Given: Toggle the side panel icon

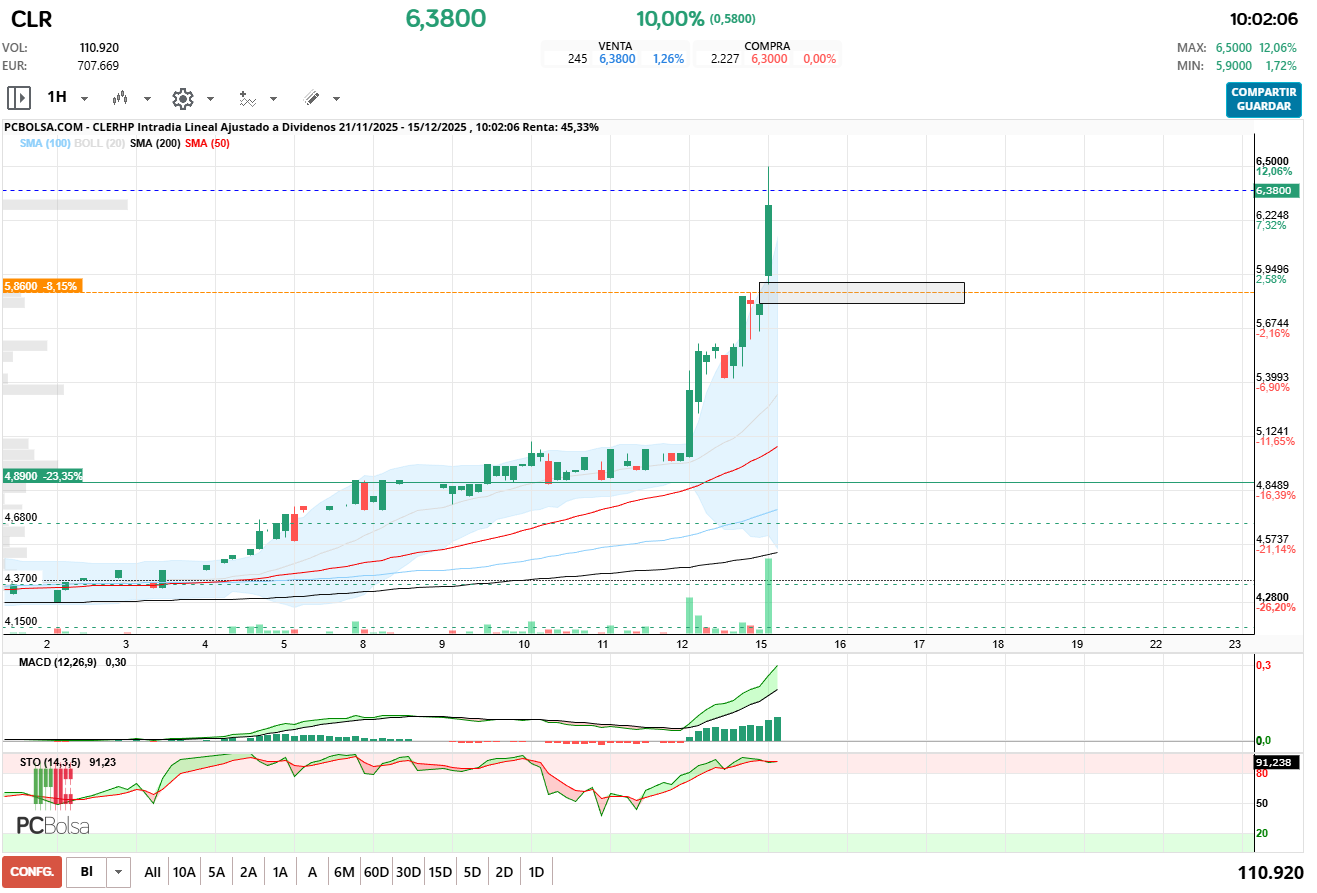Looking at the screenshot, I should 19,98.
